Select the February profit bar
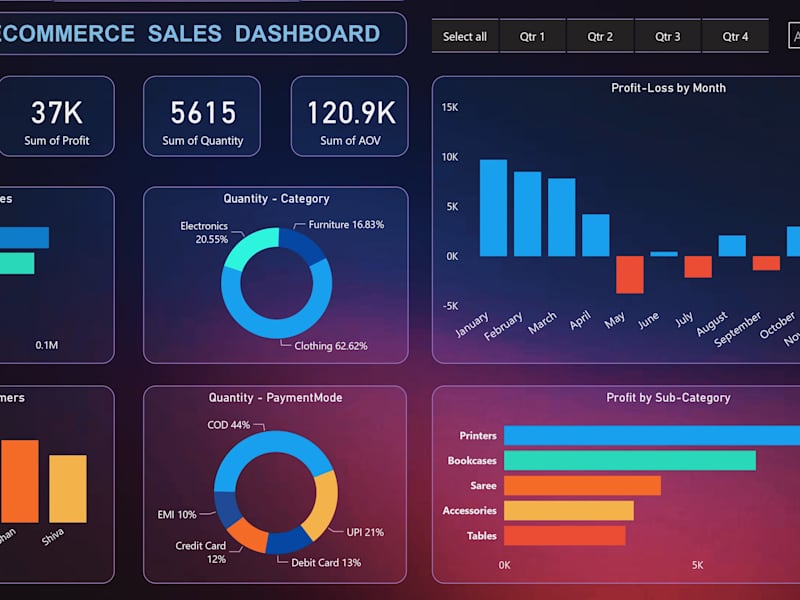 pyautogui.click(x=528, y=214)
